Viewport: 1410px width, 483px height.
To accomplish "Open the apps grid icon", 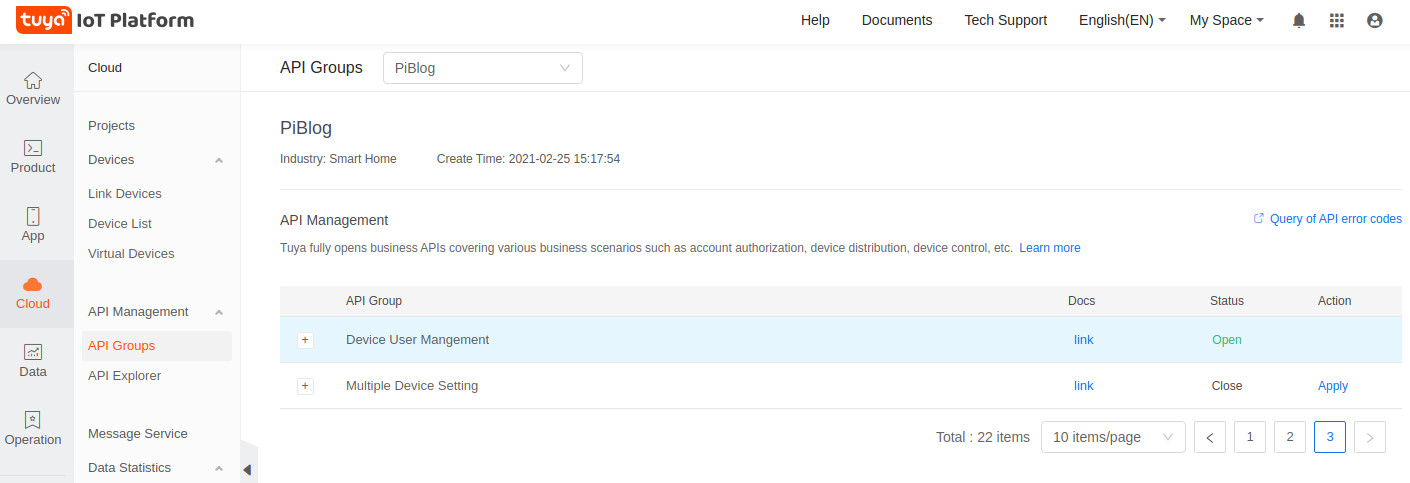I will point(1337,20).
